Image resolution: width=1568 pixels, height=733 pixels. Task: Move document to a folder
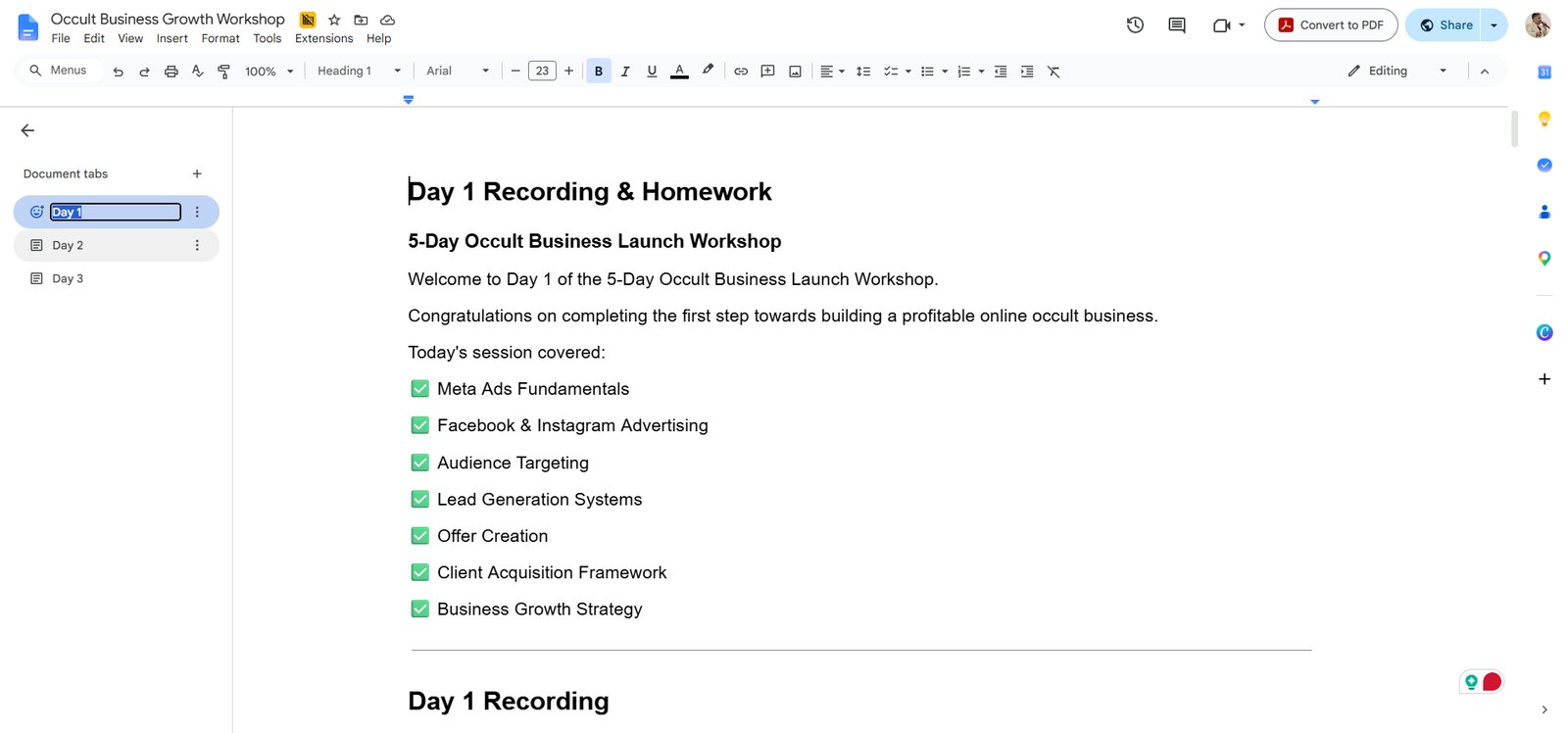click(361, 20)
